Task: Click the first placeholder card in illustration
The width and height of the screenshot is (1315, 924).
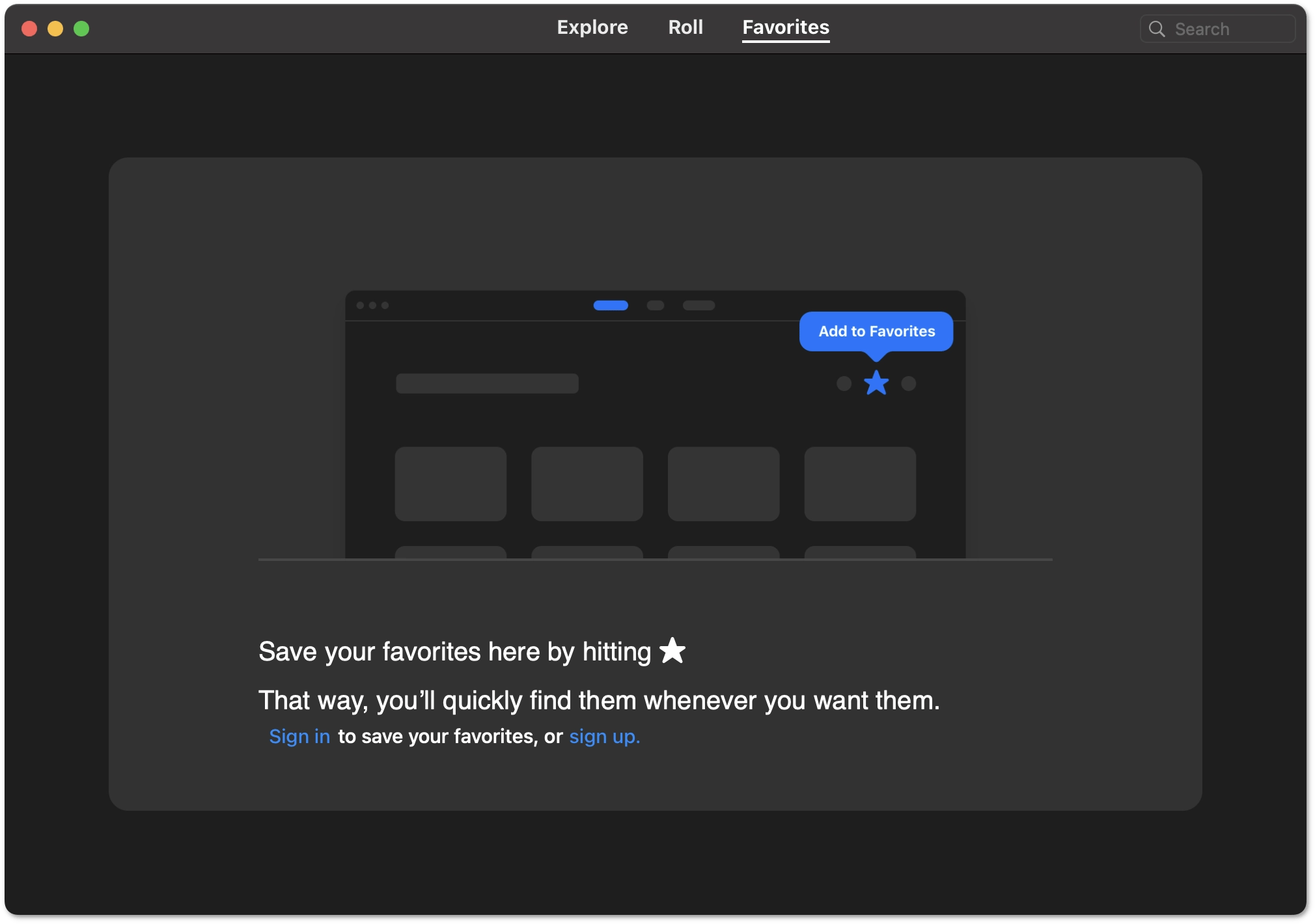Action: (450, 483)
